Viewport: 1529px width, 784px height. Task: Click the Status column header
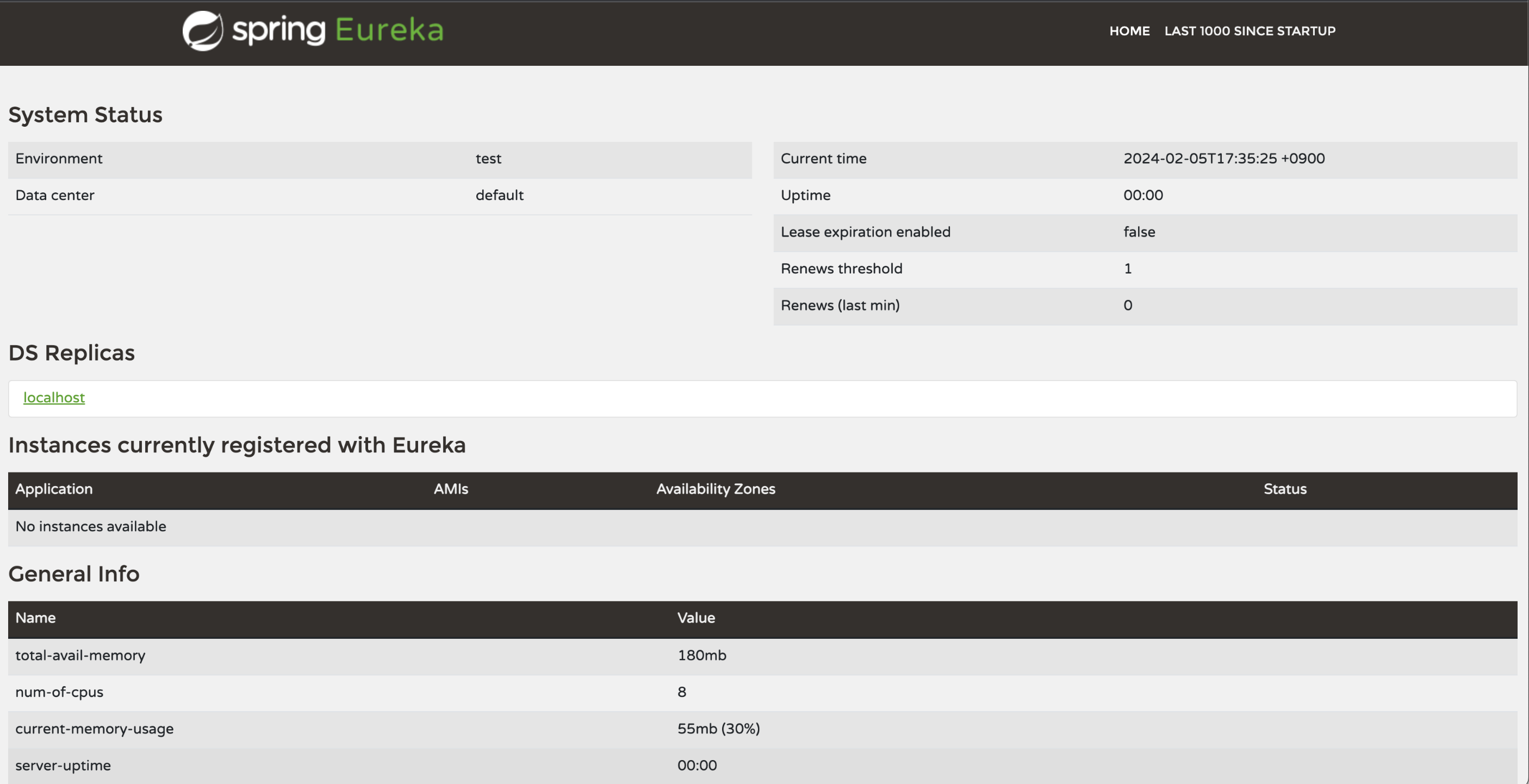pos(1284,489)
